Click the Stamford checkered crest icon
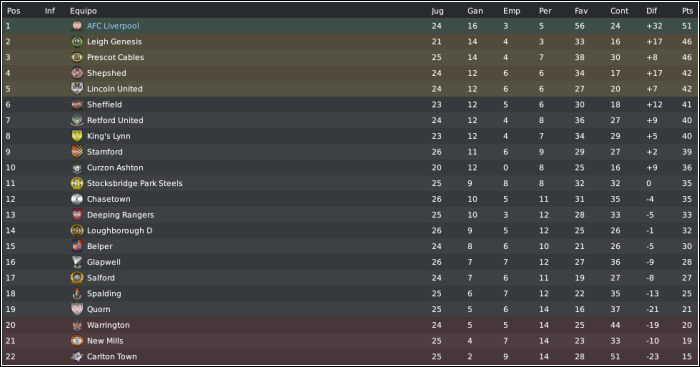This screenshot has height=367, width=700. point(77,152)
